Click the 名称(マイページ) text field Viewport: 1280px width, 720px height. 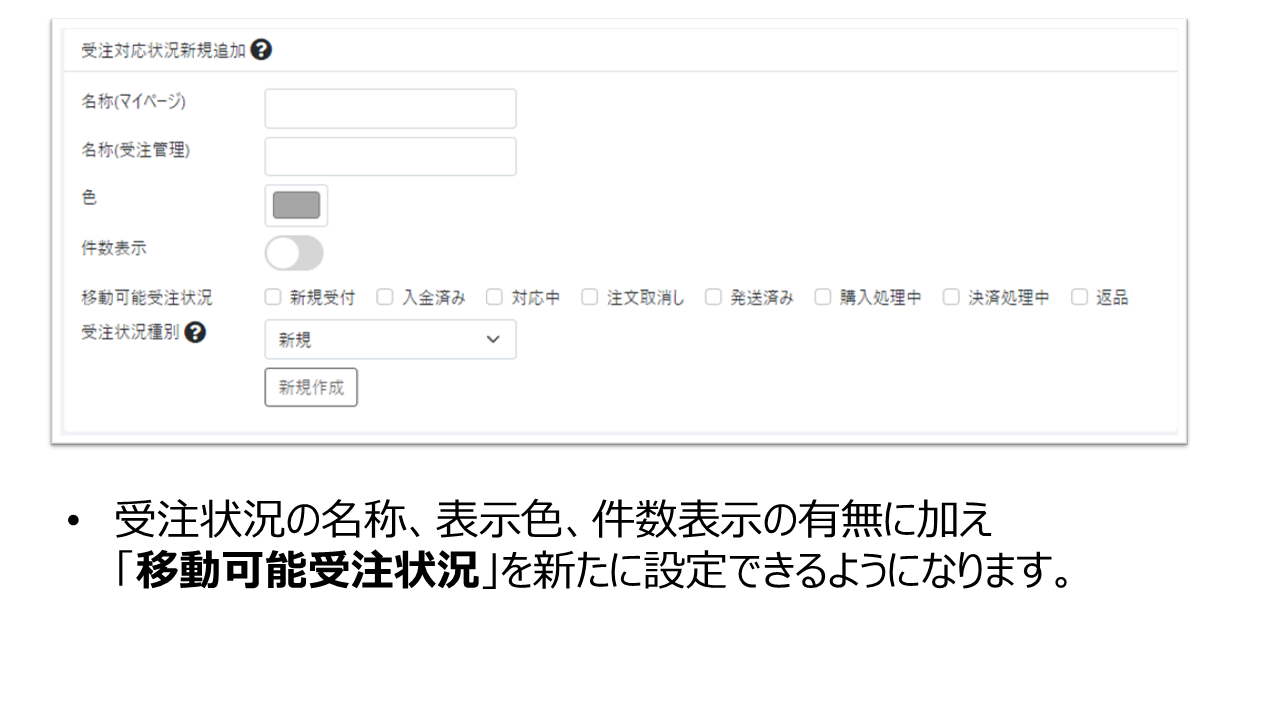click(x=390, y=108)
